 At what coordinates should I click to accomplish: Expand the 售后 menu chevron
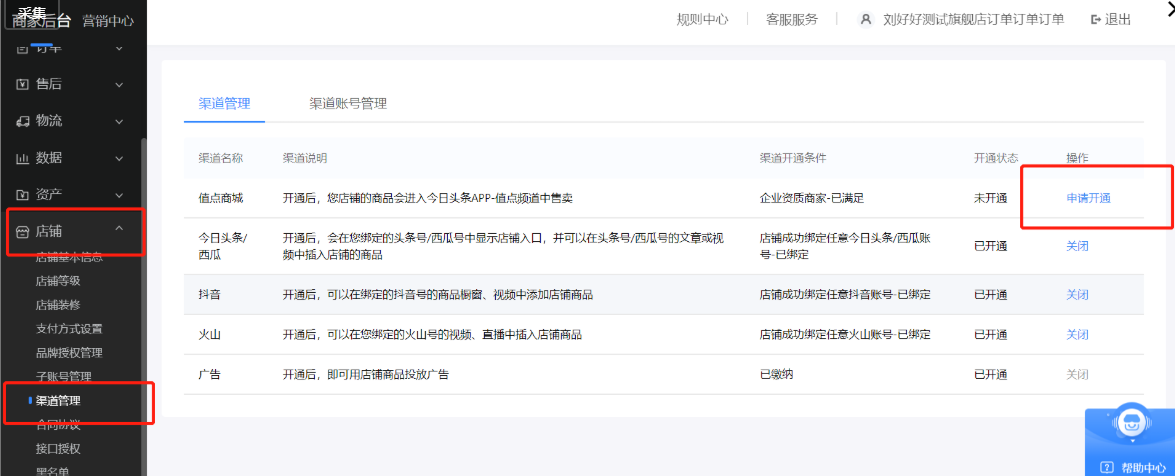tap(119, 85)
